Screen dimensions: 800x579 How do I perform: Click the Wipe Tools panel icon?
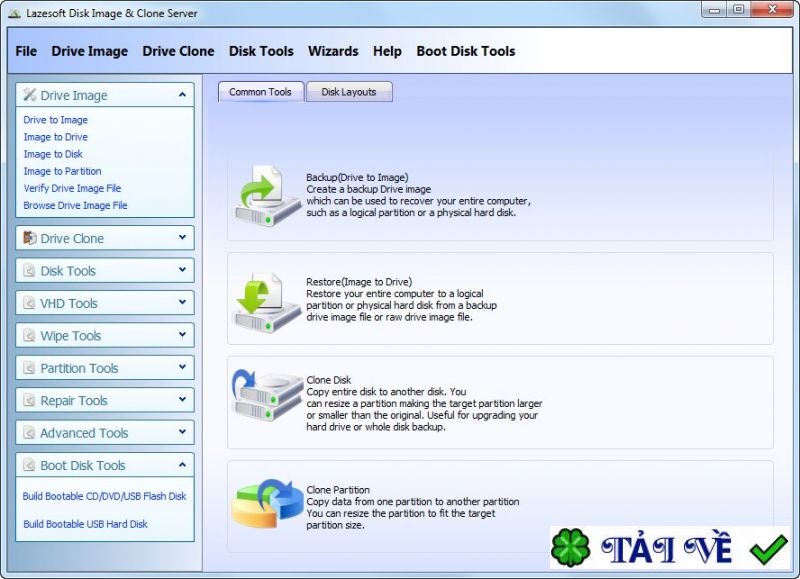tap(30, 335)
